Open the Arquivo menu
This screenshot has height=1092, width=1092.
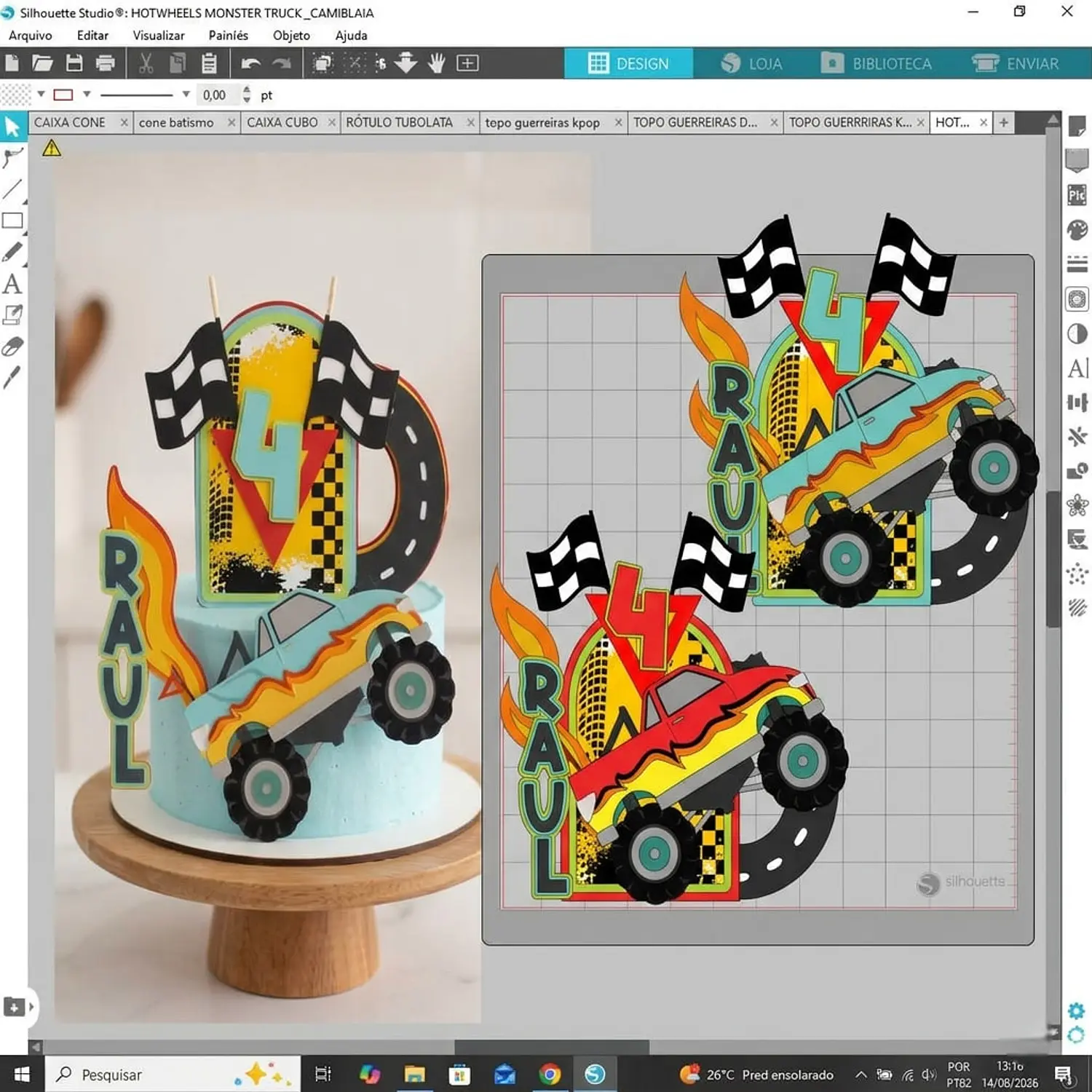(31, 35)
